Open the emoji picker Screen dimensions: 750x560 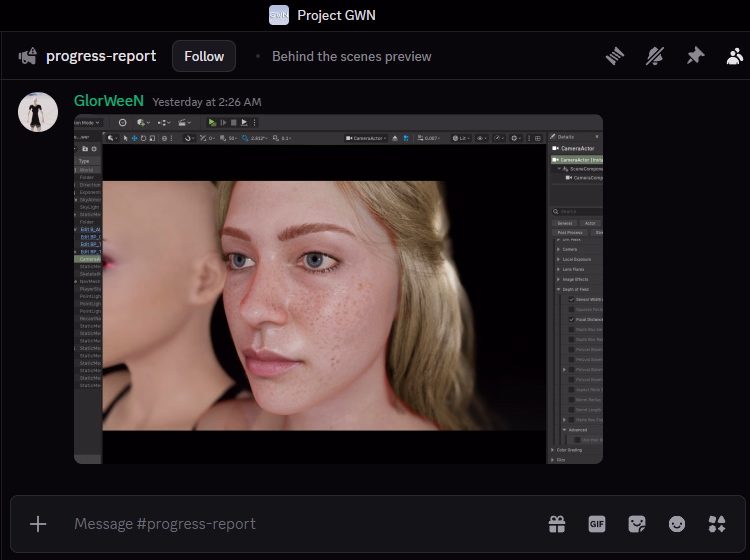[x=677, y=524]
